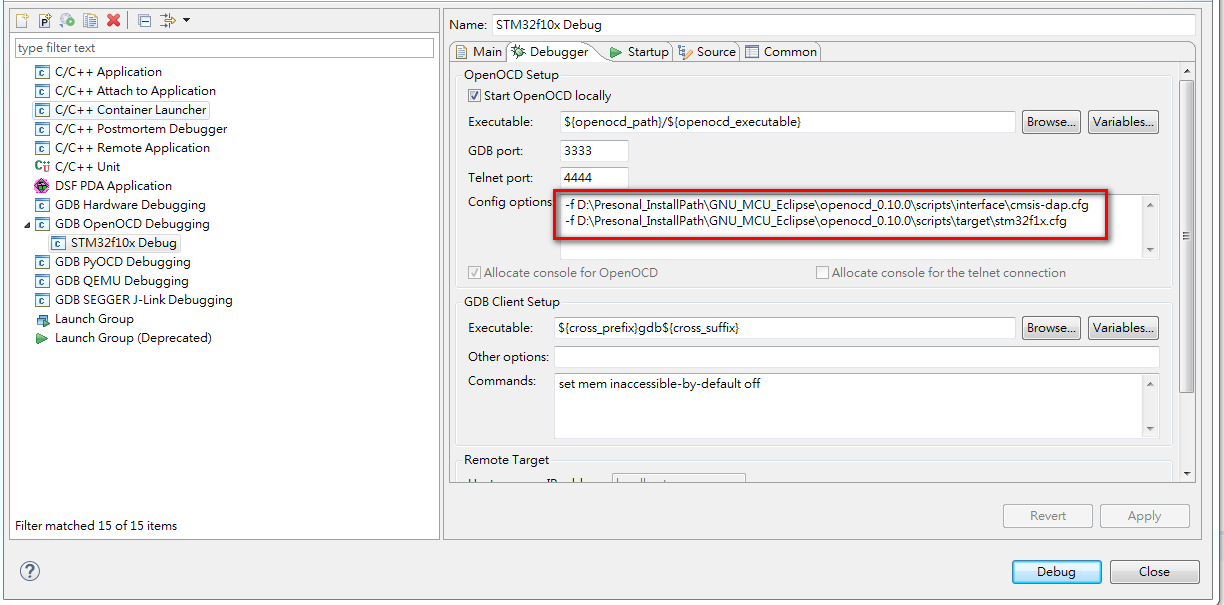Open the help question mark icon
1224x605 pixels.
[30, 572]
